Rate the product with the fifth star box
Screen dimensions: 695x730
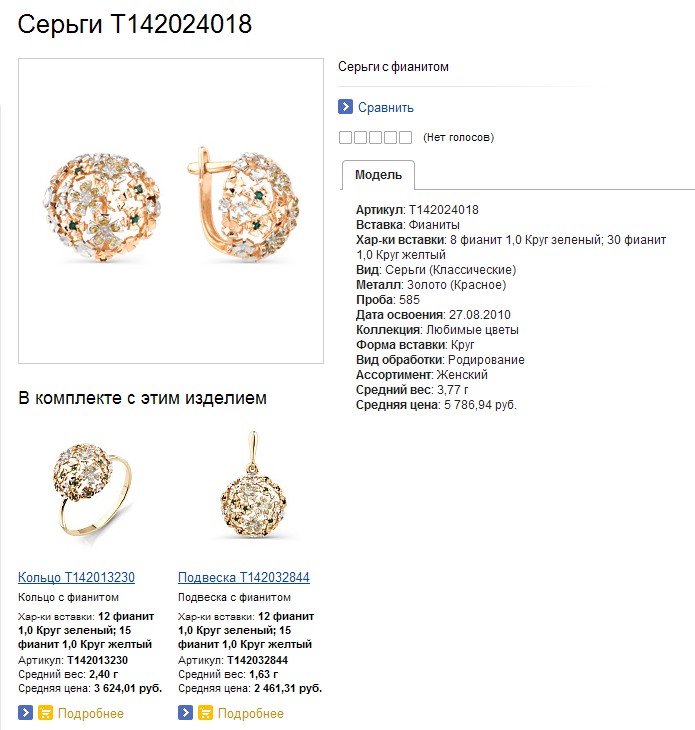point(405,137)
